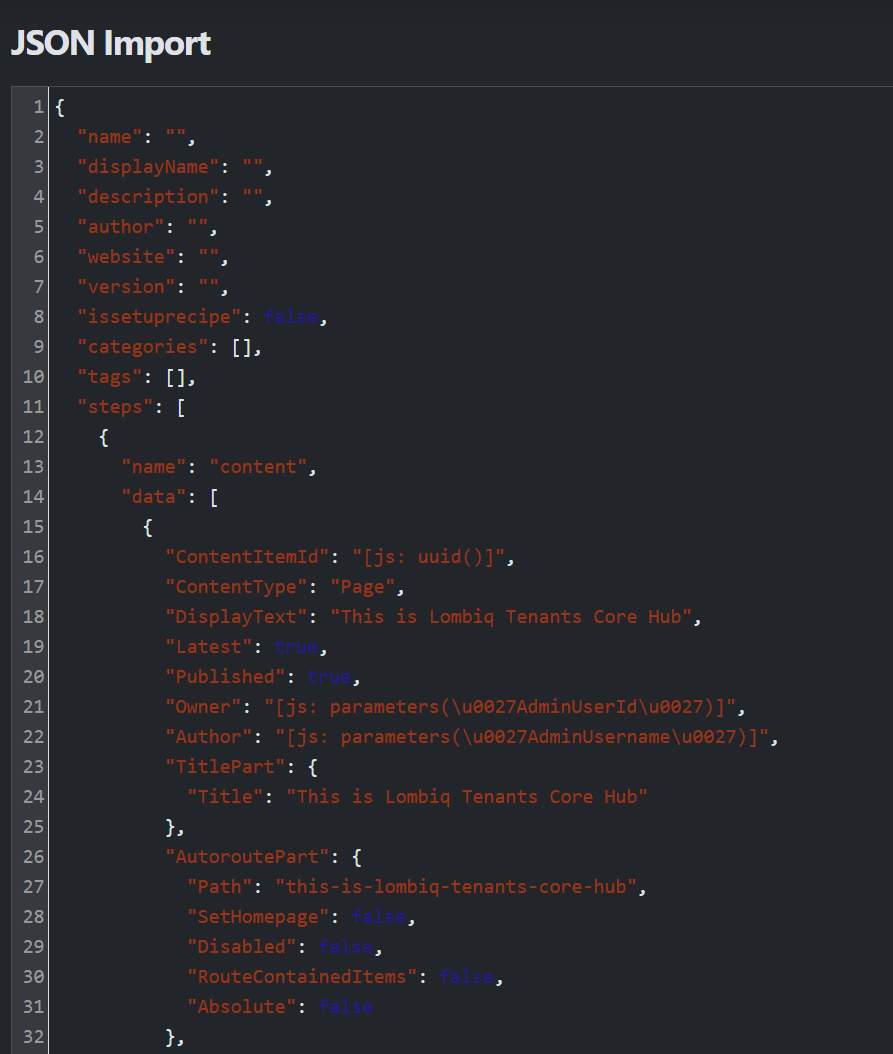Click line number 25 in gutter
Screen dimensions: 893x1054
[x=33, y=827]
